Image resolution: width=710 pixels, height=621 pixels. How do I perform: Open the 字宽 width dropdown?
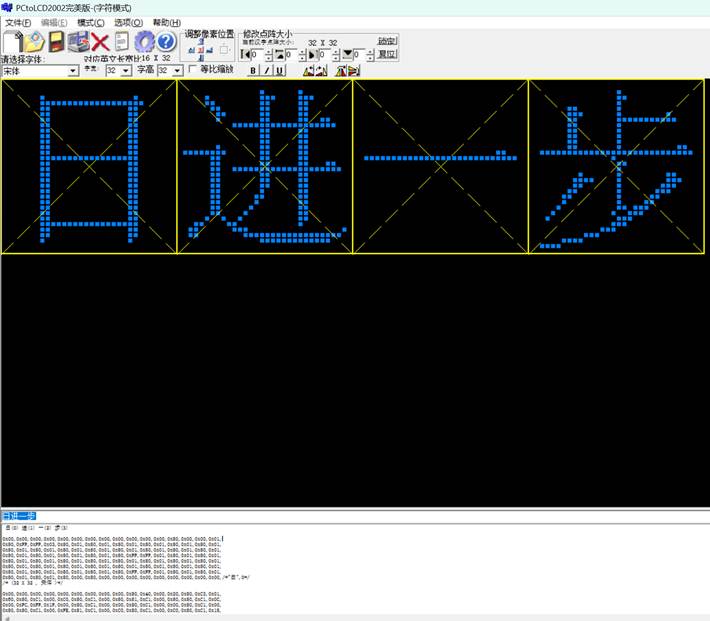tap(125, 71)
